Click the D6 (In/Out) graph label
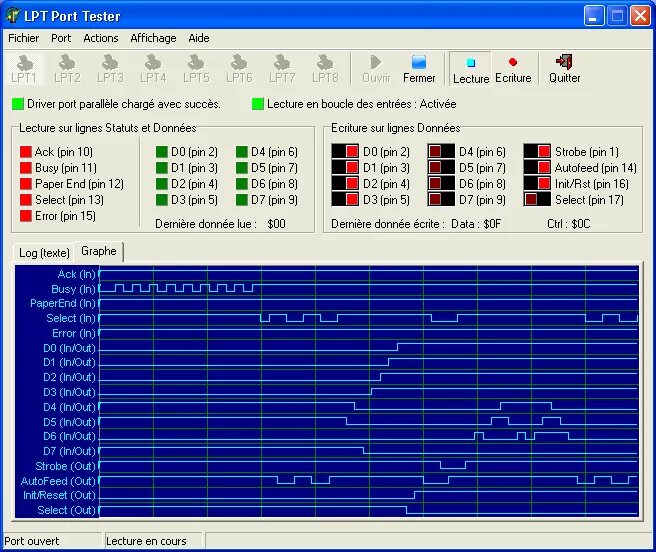This screenshot has height=552, width=656. pyautogui.click(x=69, y=436)
